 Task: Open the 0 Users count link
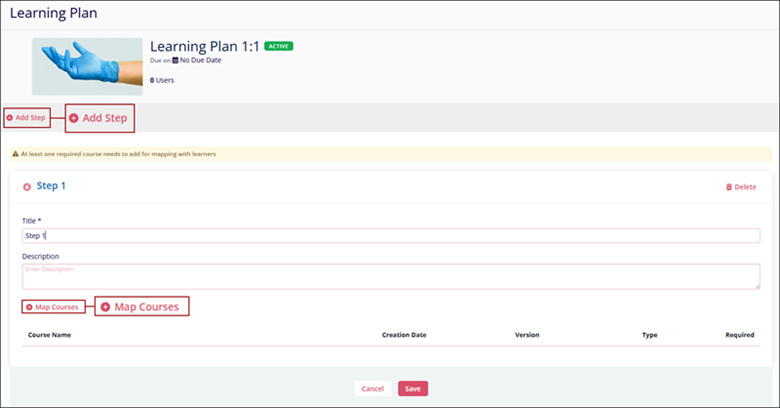[x=162, y=79]
